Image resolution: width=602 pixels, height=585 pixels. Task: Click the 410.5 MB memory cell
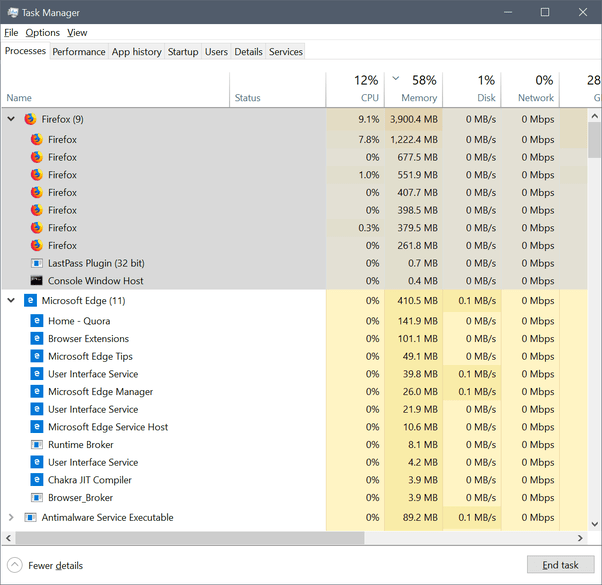413,301
